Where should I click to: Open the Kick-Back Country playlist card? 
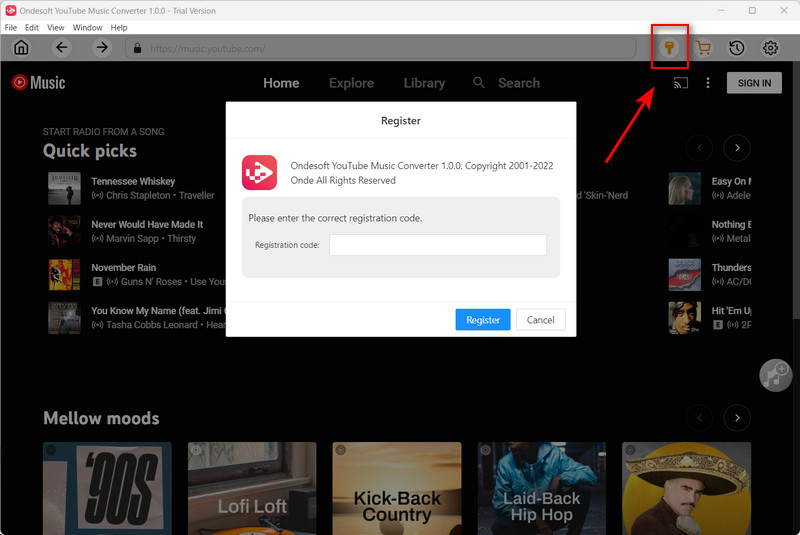[x=397, y=488]
